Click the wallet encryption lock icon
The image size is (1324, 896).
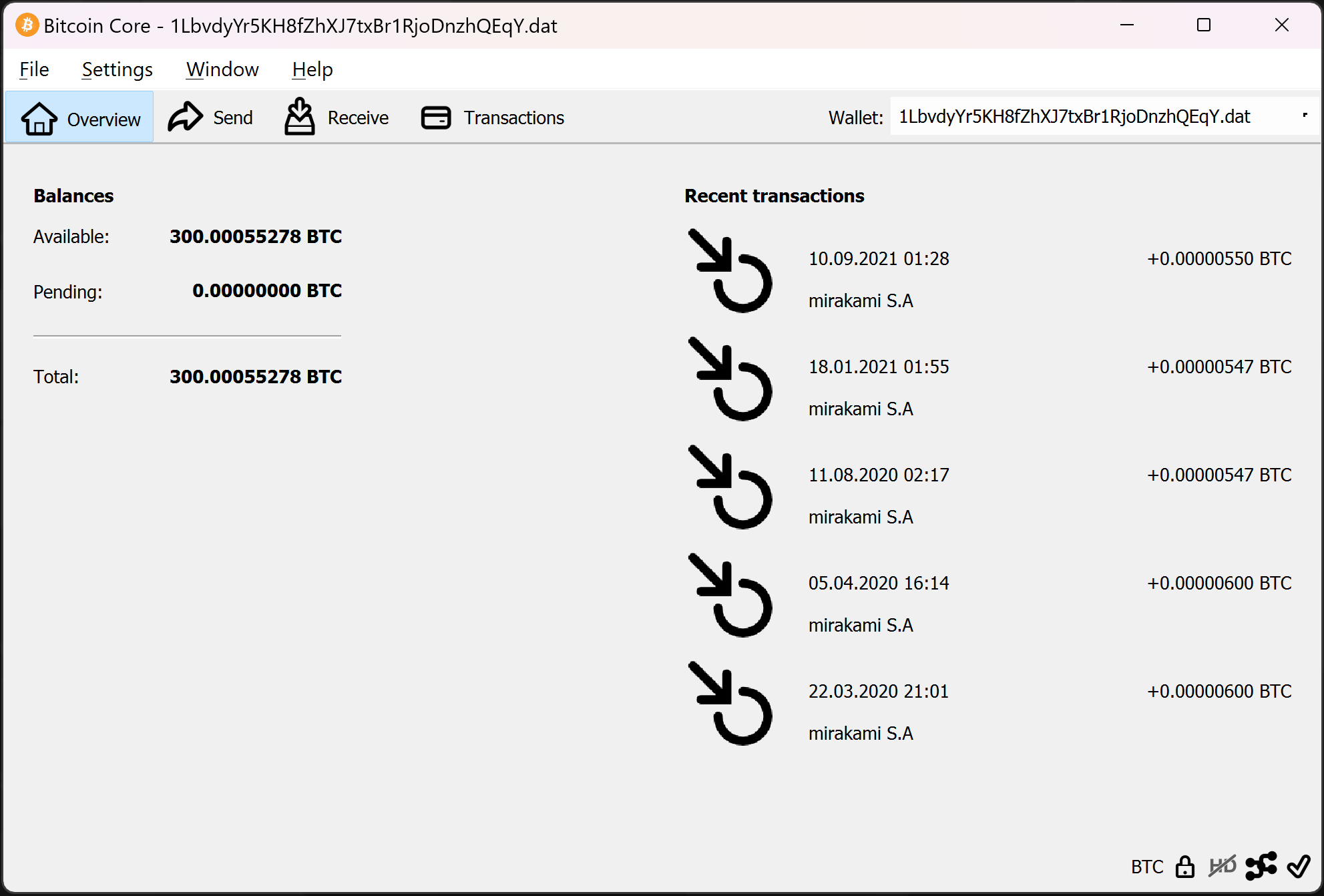point(1186,866)
